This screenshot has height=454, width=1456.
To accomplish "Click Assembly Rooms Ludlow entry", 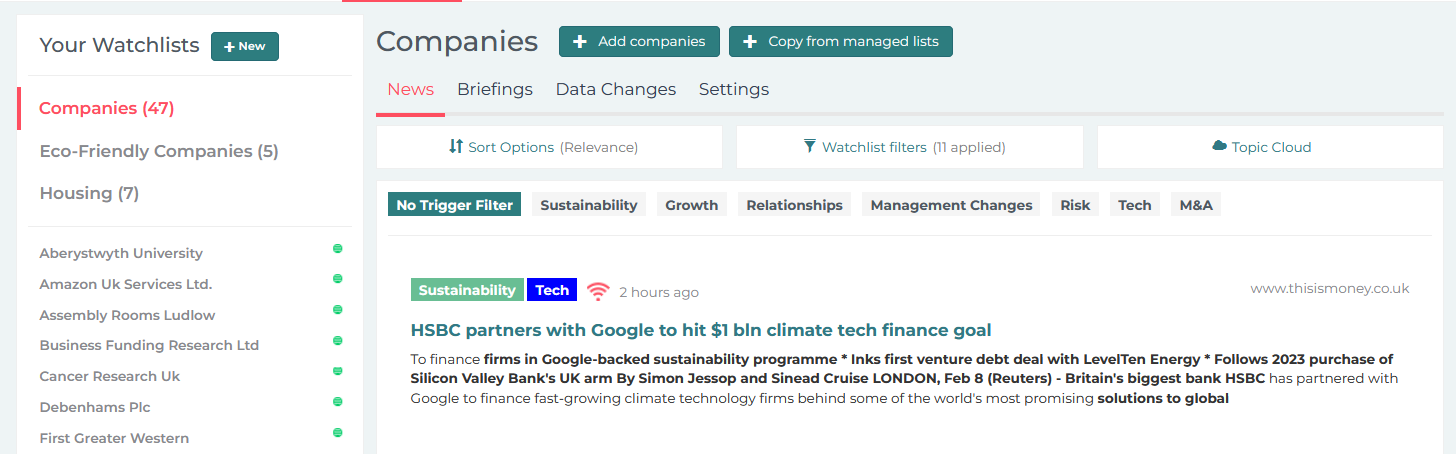I will pos(127,315).
